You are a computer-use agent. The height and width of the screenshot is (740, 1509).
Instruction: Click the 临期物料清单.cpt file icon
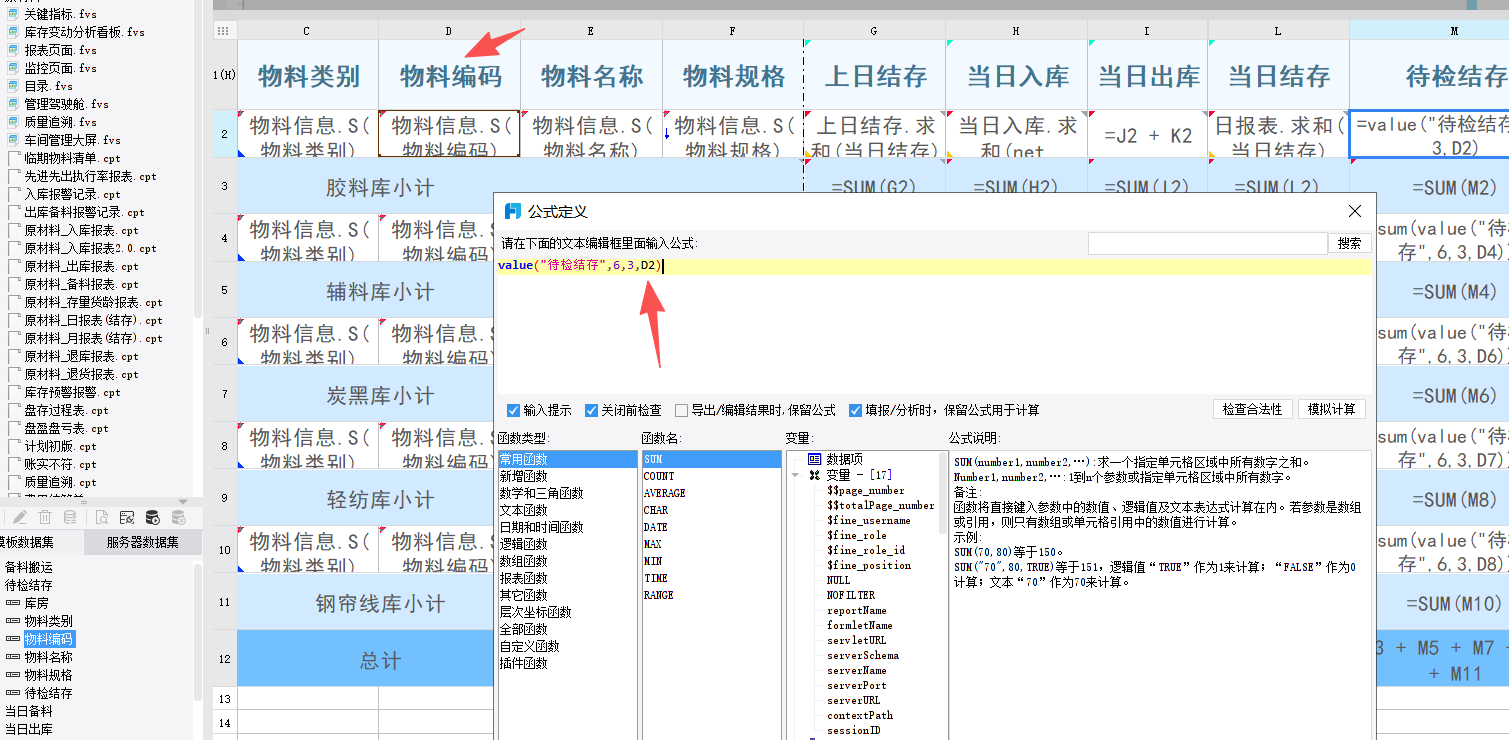(x=14, y=158)
